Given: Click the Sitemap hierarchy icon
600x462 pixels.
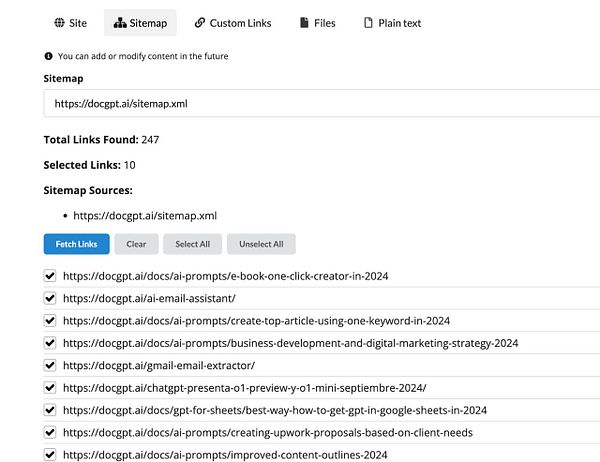Looking at the screenshot, I should tap(120, 23).
